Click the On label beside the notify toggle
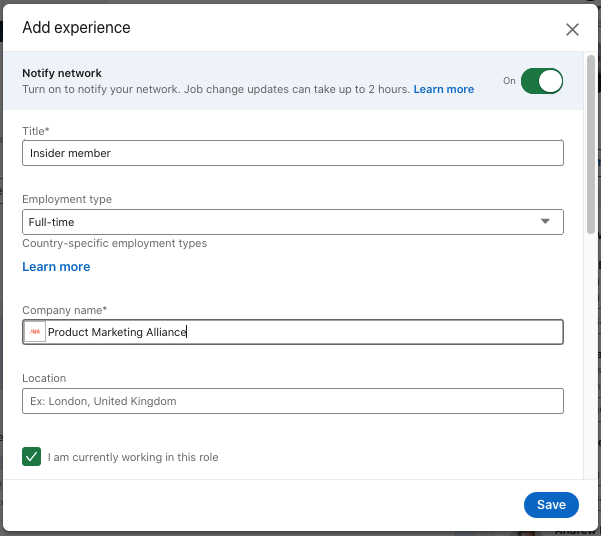 pos(509,81)
